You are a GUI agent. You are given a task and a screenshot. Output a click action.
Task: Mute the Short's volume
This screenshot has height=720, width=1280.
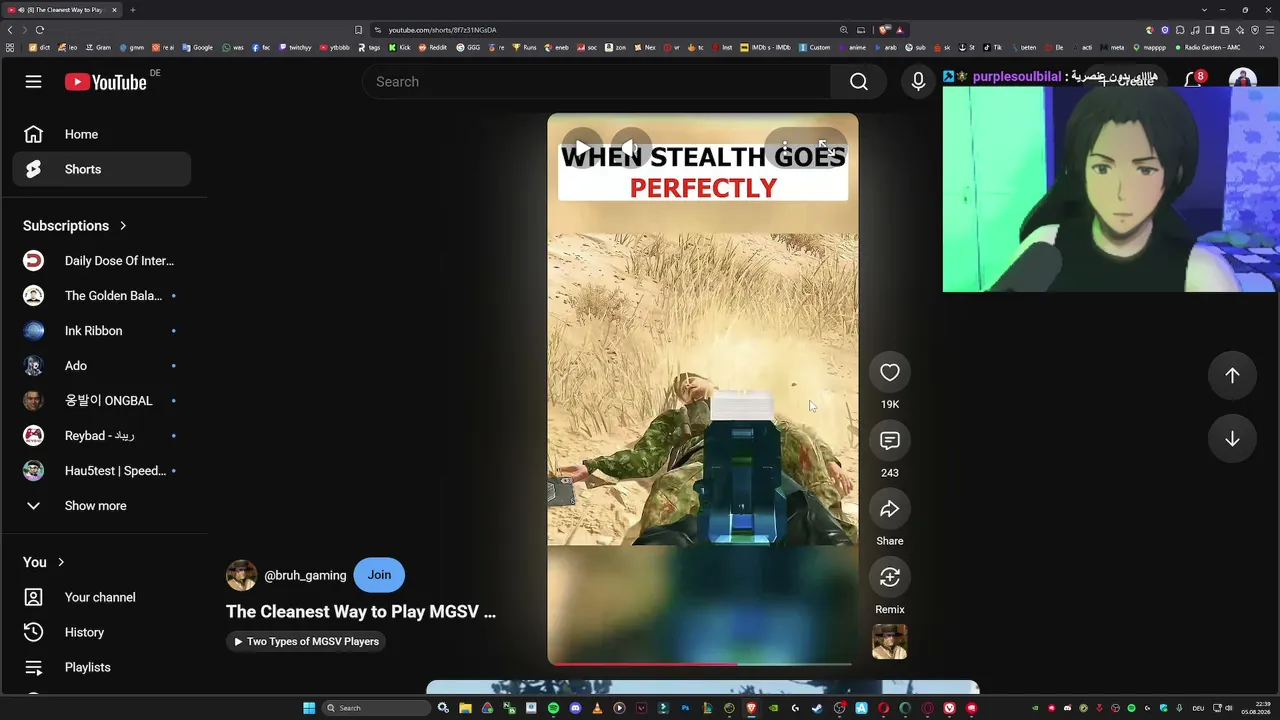(631, 148)
